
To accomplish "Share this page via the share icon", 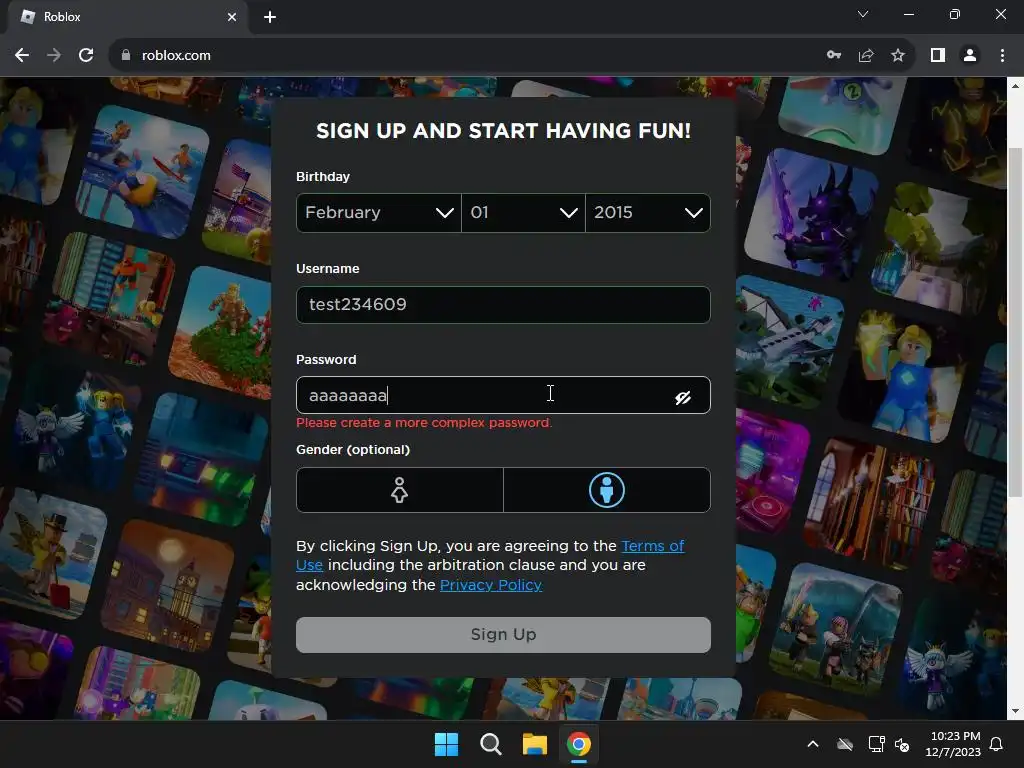I will [x=866, y=56].
